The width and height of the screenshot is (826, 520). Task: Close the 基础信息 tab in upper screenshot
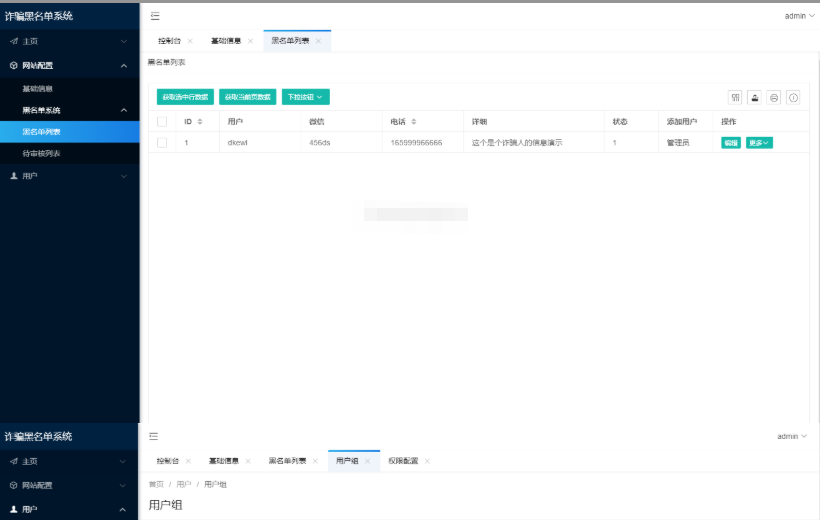250,41
